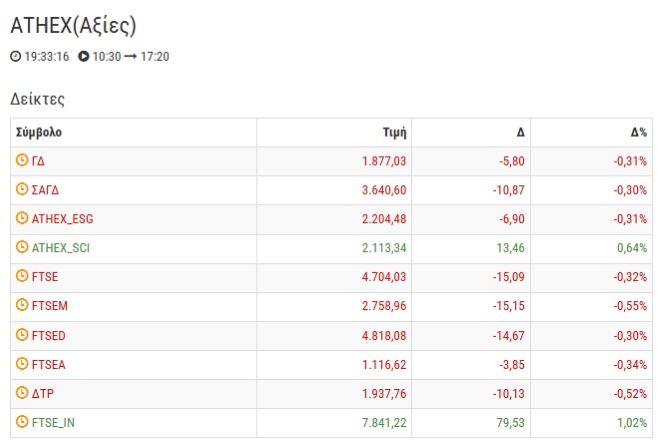This screenshot has height=442, width=660.
Task: Click the FTSE_IN price 7.841,22
Action: coord(383,422)
